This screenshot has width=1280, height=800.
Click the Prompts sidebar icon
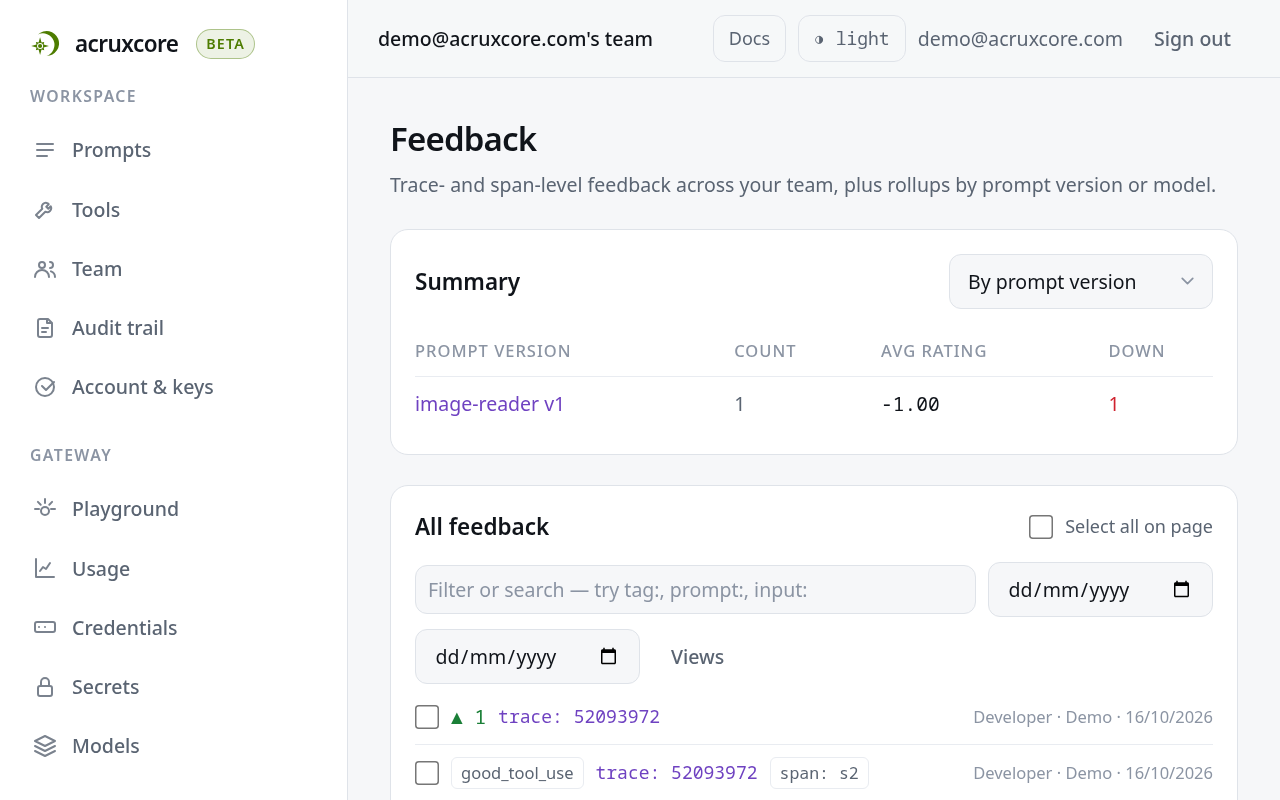(x=45, y=150)
